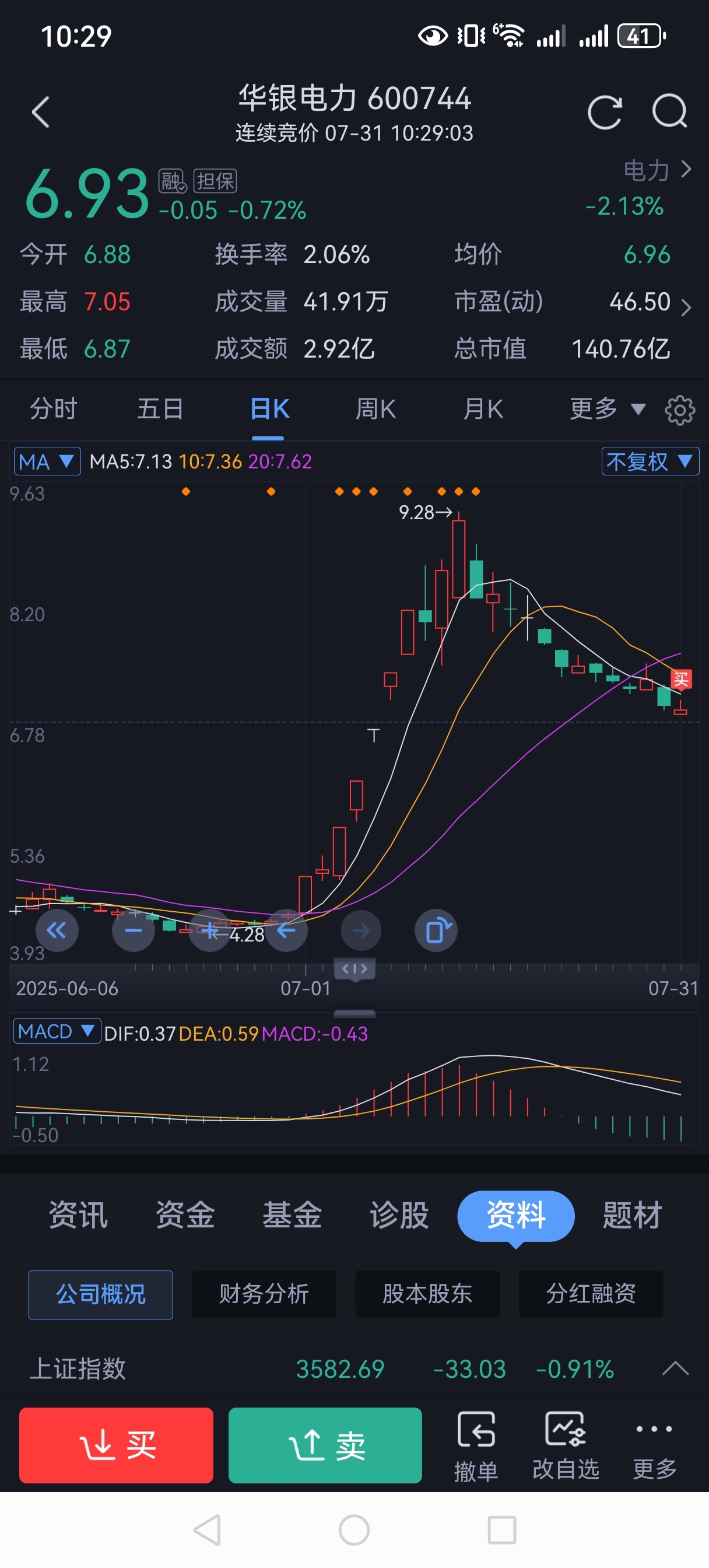
Task: Open MACD indicator dropdown
Action: pos(57,1031)
